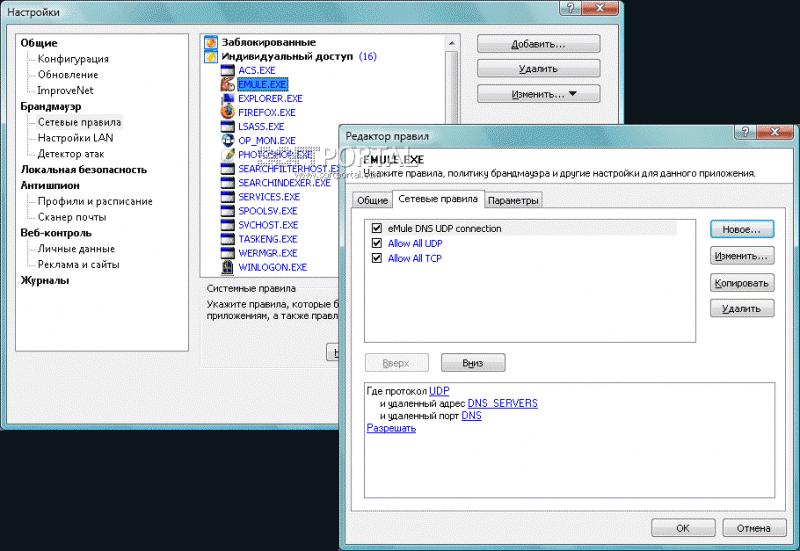Screen dimensions: 800x551
Task: Move rule down with Вниз button
Action: click(x=473, y=363)
